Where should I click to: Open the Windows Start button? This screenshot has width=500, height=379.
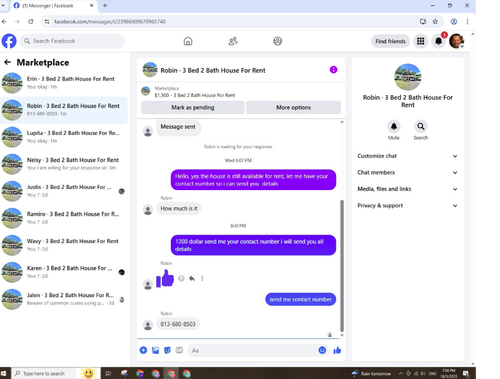click(x=4, y=373)
